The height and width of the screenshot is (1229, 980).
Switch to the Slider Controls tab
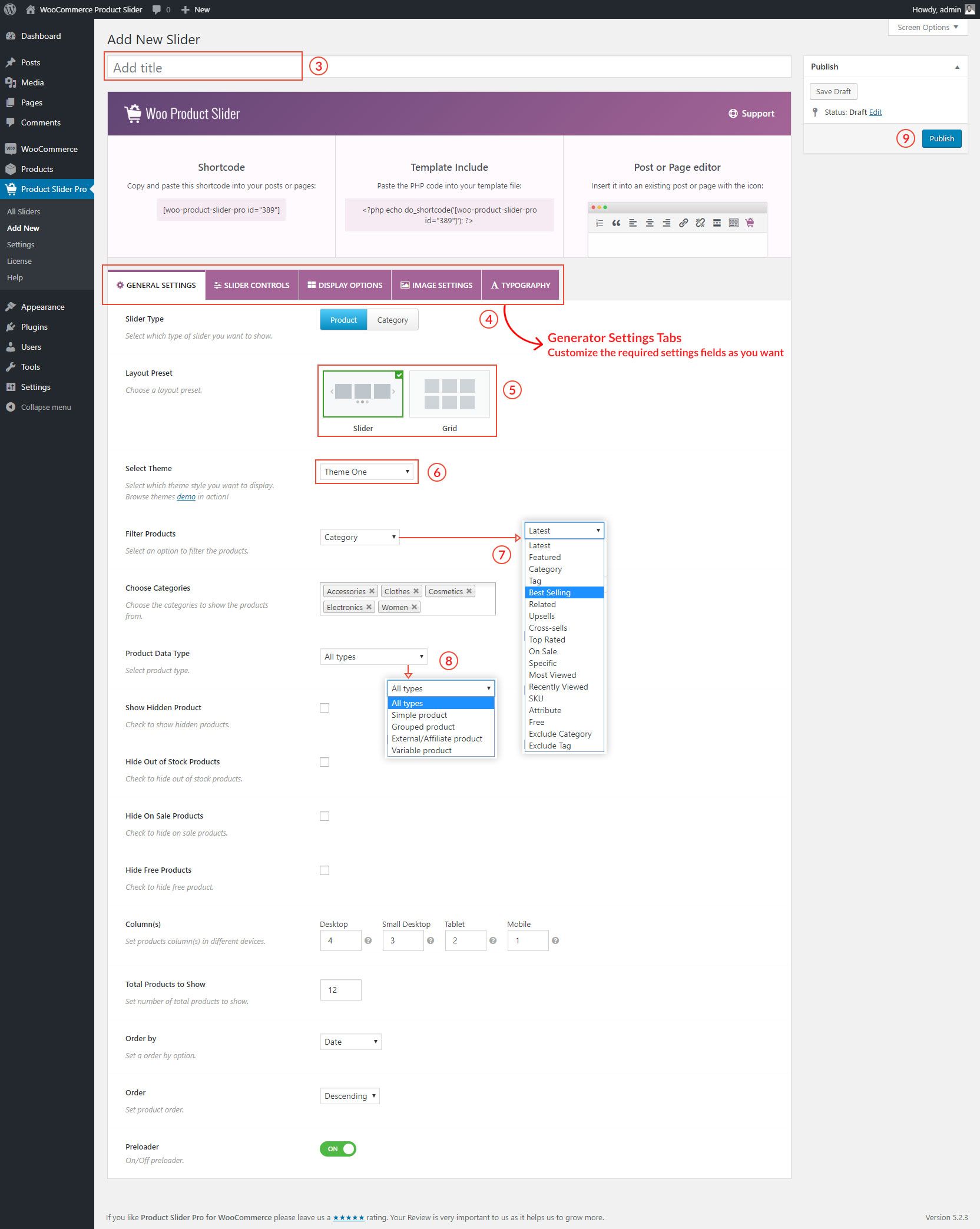click(x=251, y=285)
